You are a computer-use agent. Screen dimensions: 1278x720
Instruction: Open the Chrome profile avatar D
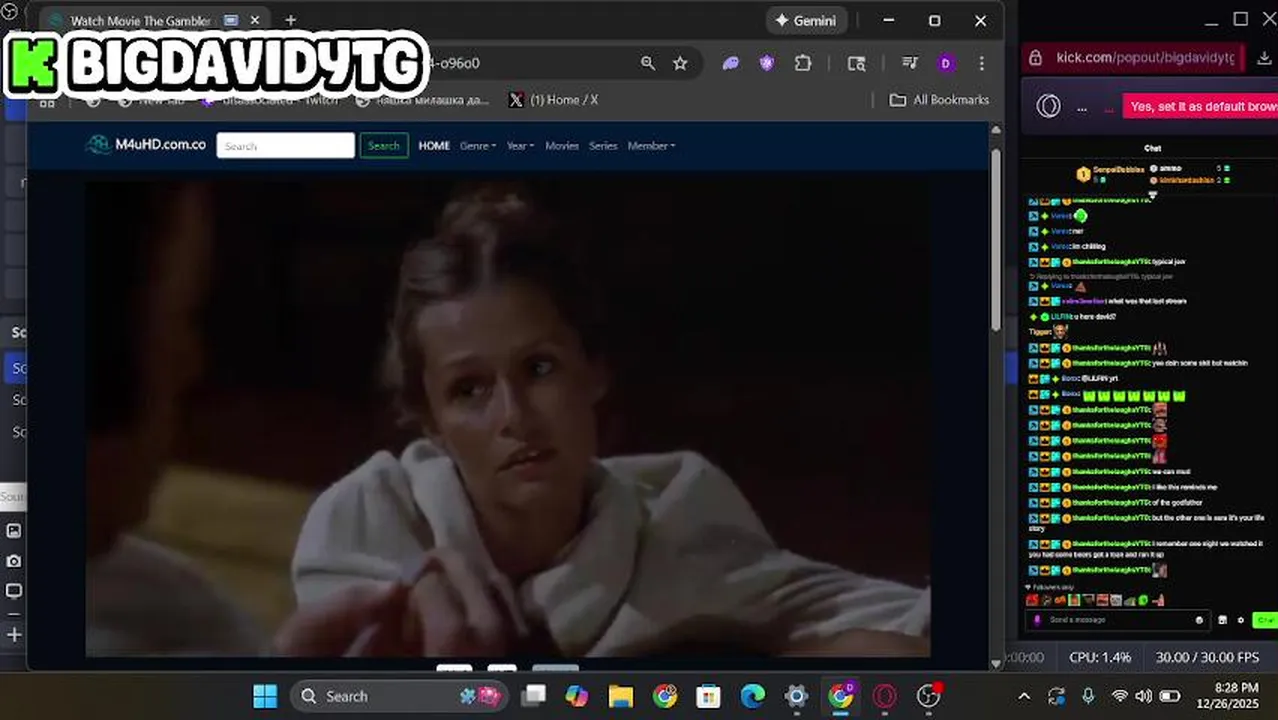click(945, 63)
